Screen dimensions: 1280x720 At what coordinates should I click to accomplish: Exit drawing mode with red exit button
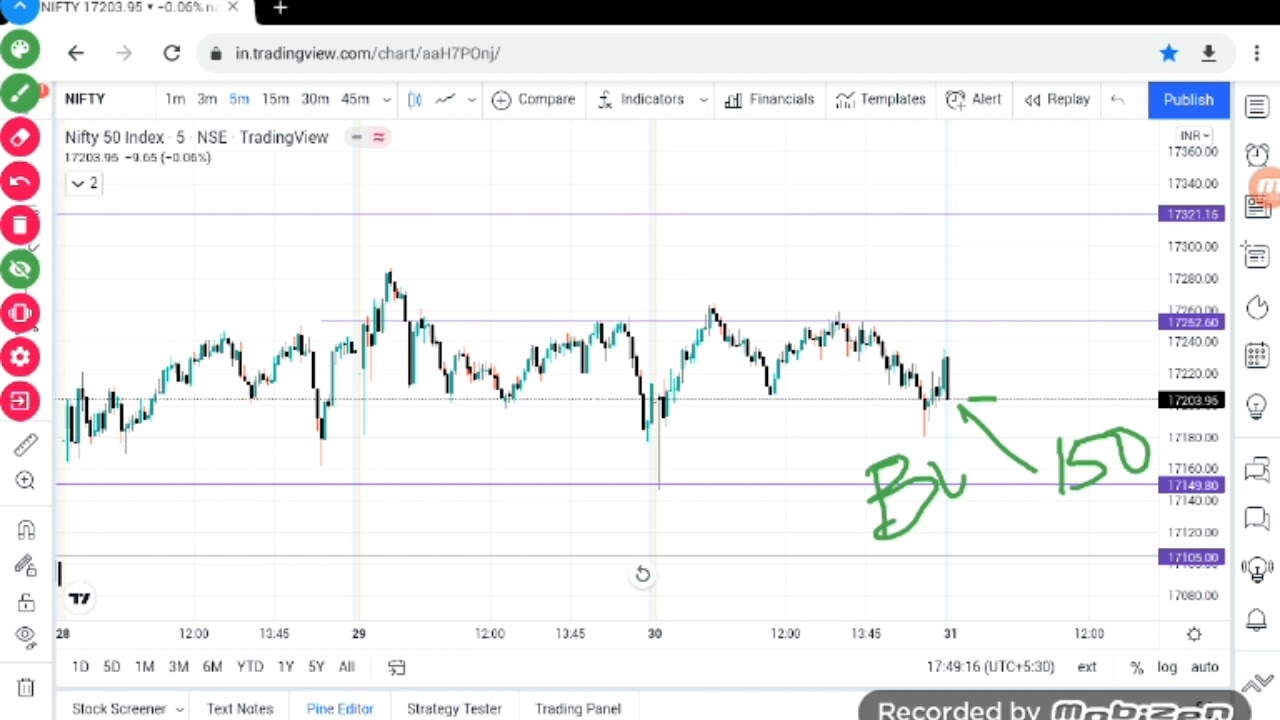[20, 401]
